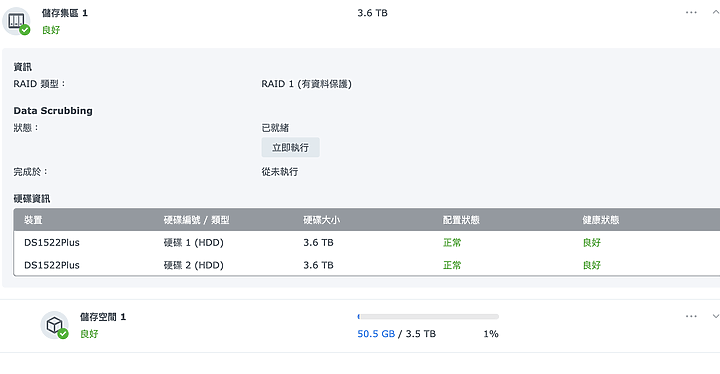Click the 50.5 GB used capacity text

tap(376, 334)
